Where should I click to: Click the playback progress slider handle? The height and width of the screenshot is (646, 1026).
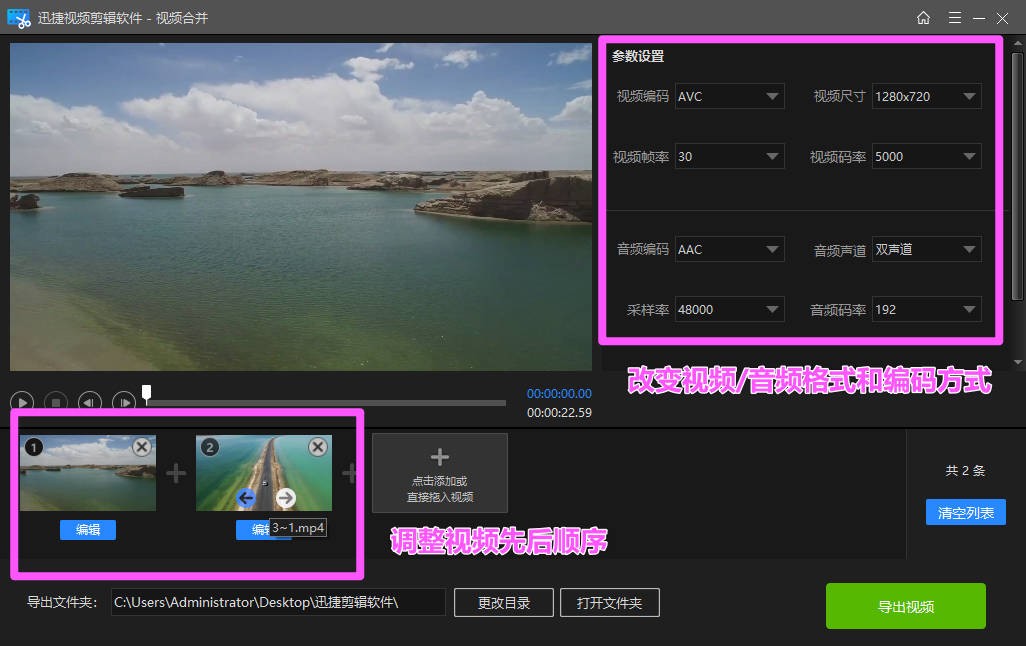(147, 393)
